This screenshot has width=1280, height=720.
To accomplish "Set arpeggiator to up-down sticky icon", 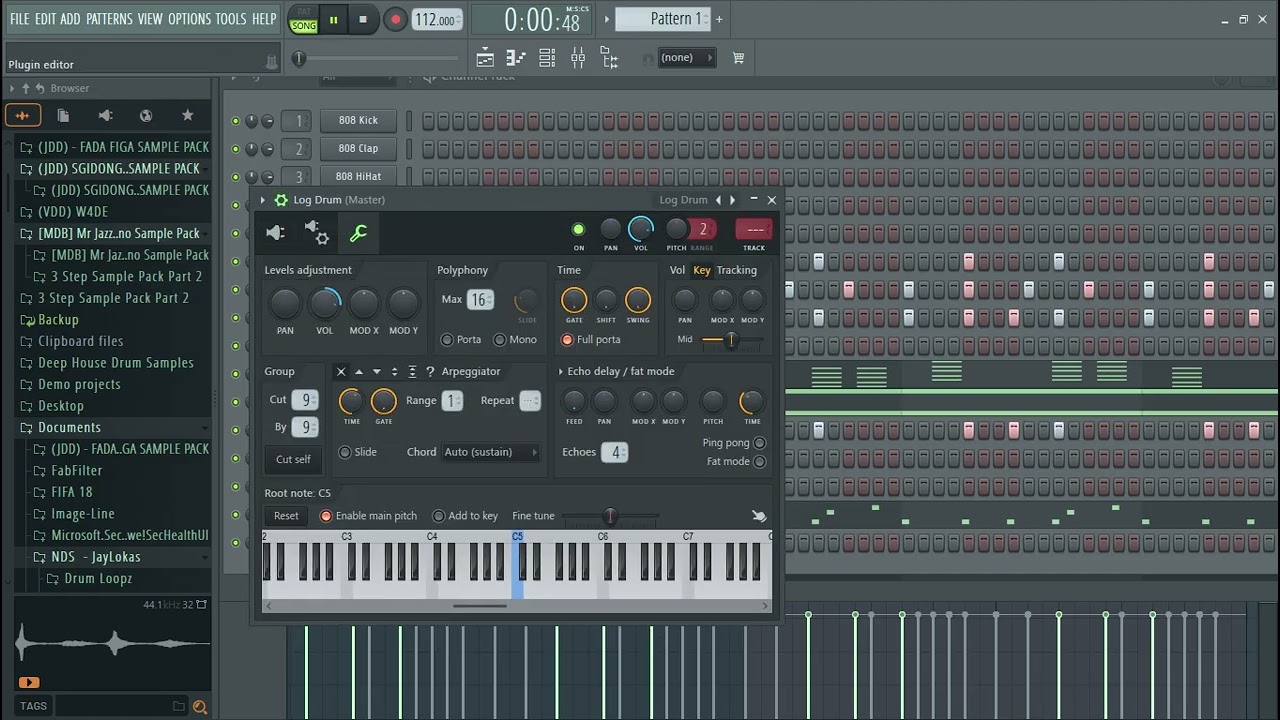I will pyautogui.click(x=413, y=371).
